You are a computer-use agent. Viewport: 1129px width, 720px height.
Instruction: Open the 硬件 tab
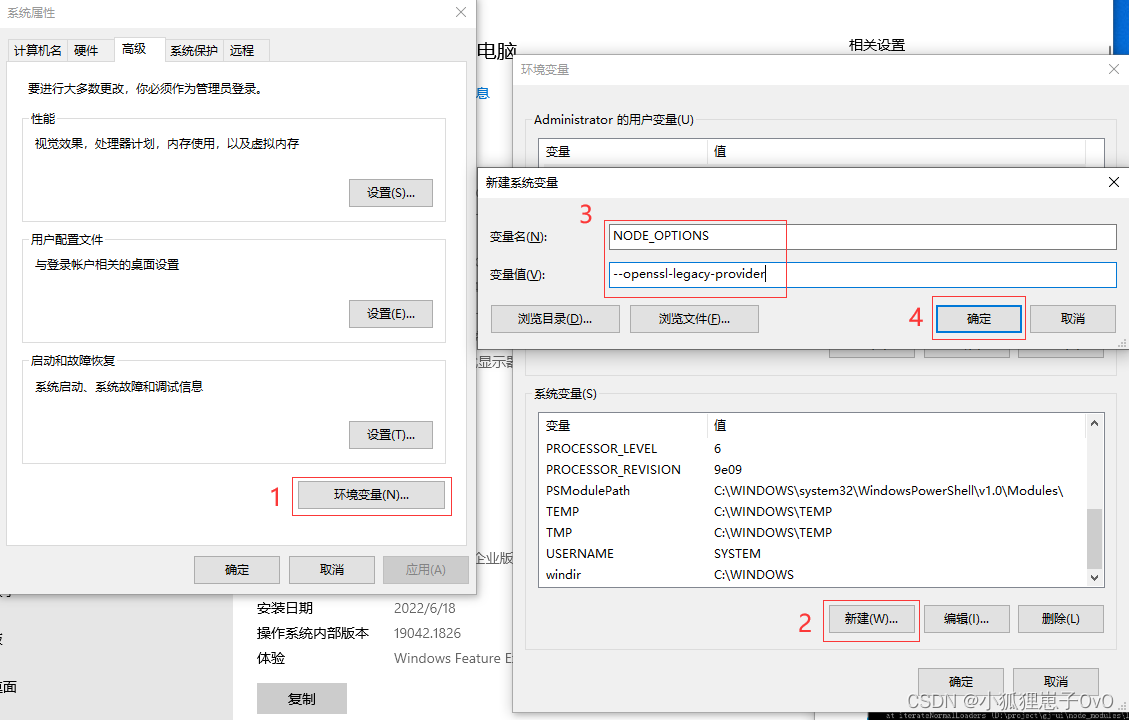coord(86,50)
